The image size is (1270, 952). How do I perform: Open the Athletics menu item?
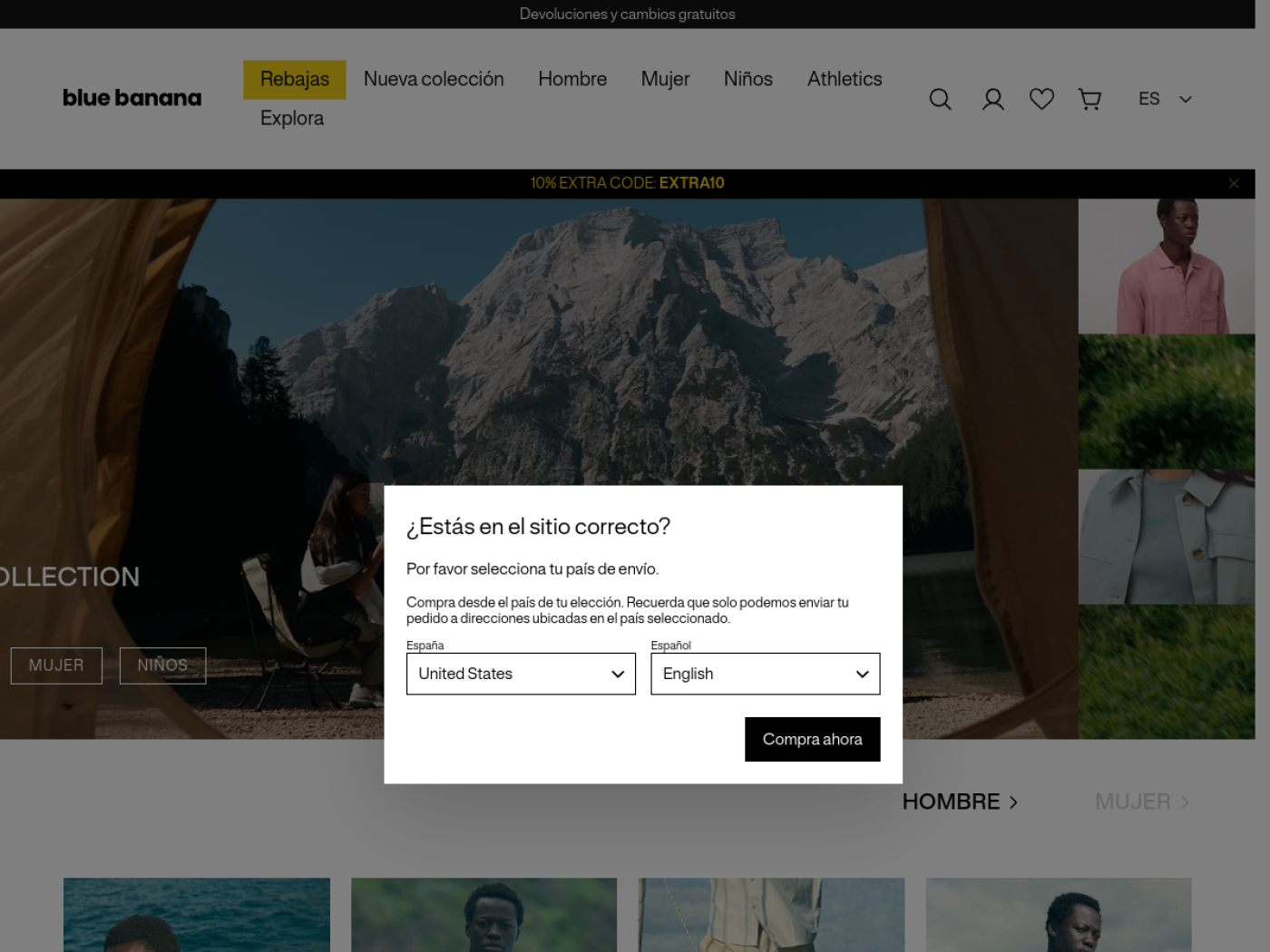click(845, 80)
